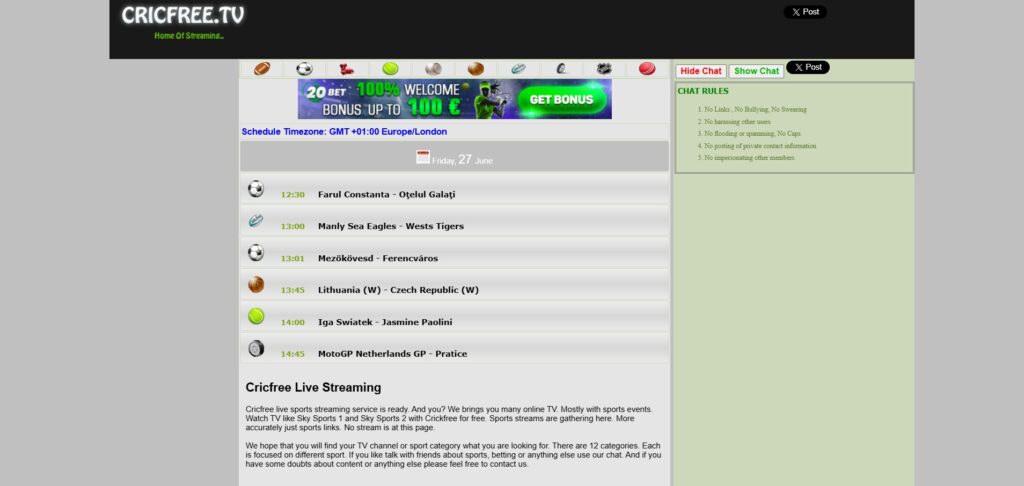Open Lithuania (W) - Czech Republic (W) game
The image size is (1024, 486).
point(398,290)
